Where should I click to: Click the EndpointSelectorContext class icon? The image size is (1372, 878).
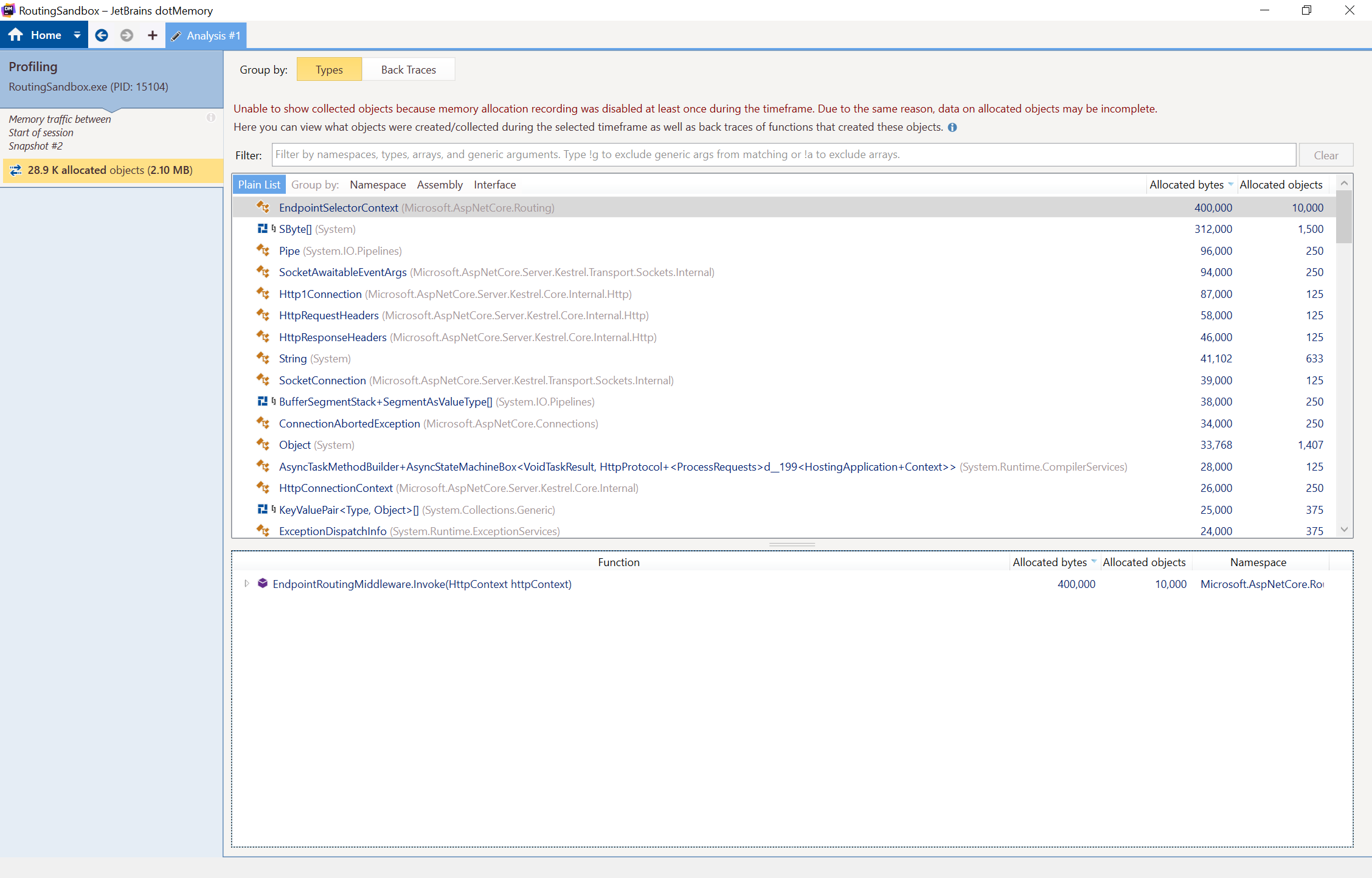pos(263,207)
